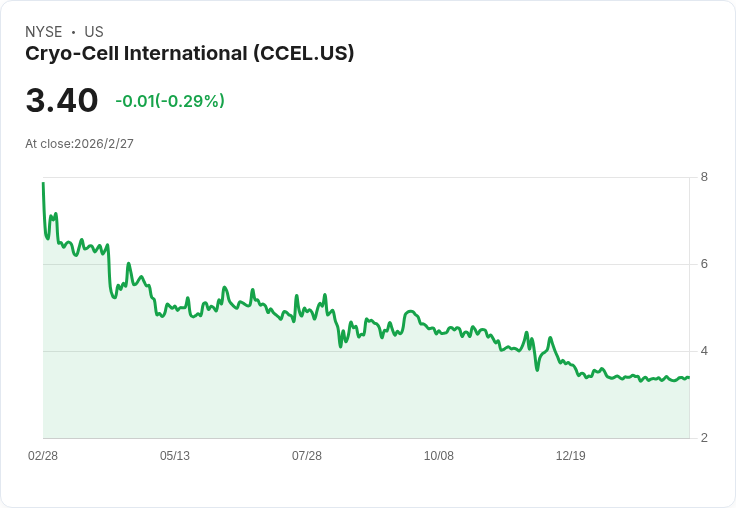Click the At close:2026/2/27 timestamp

(79, 144)
